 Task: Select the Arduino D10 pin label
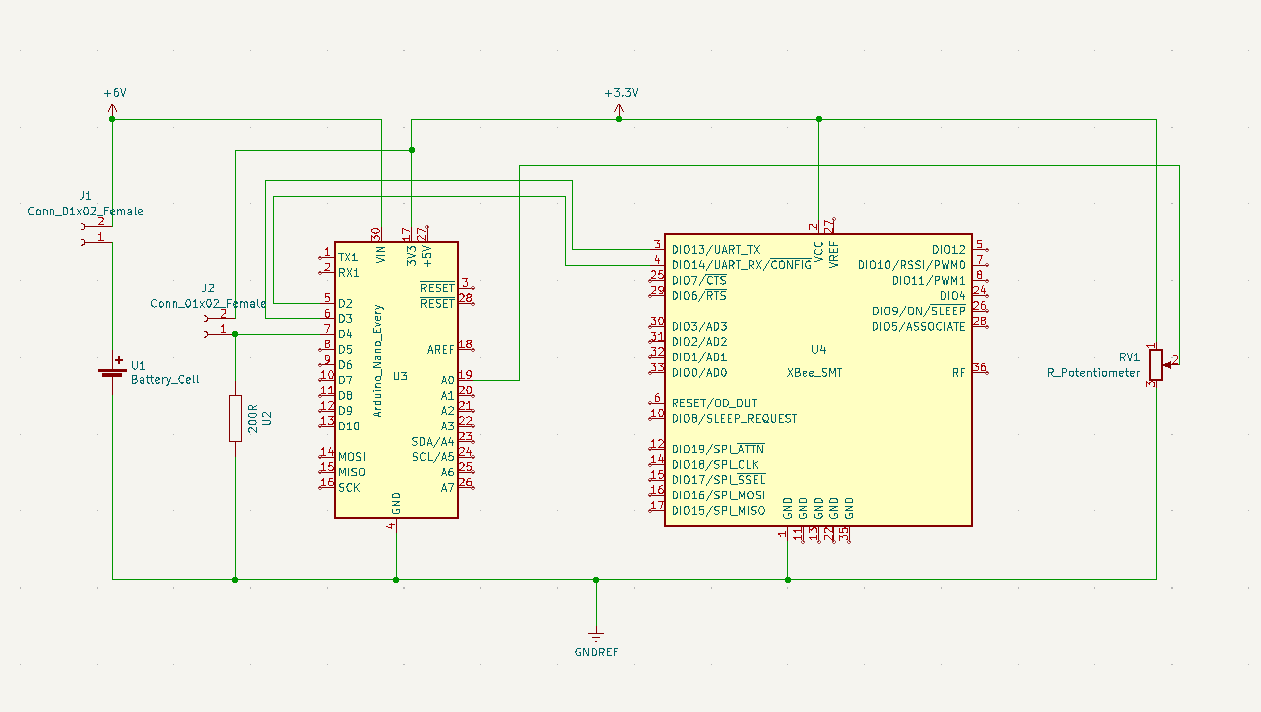point(348,426)
